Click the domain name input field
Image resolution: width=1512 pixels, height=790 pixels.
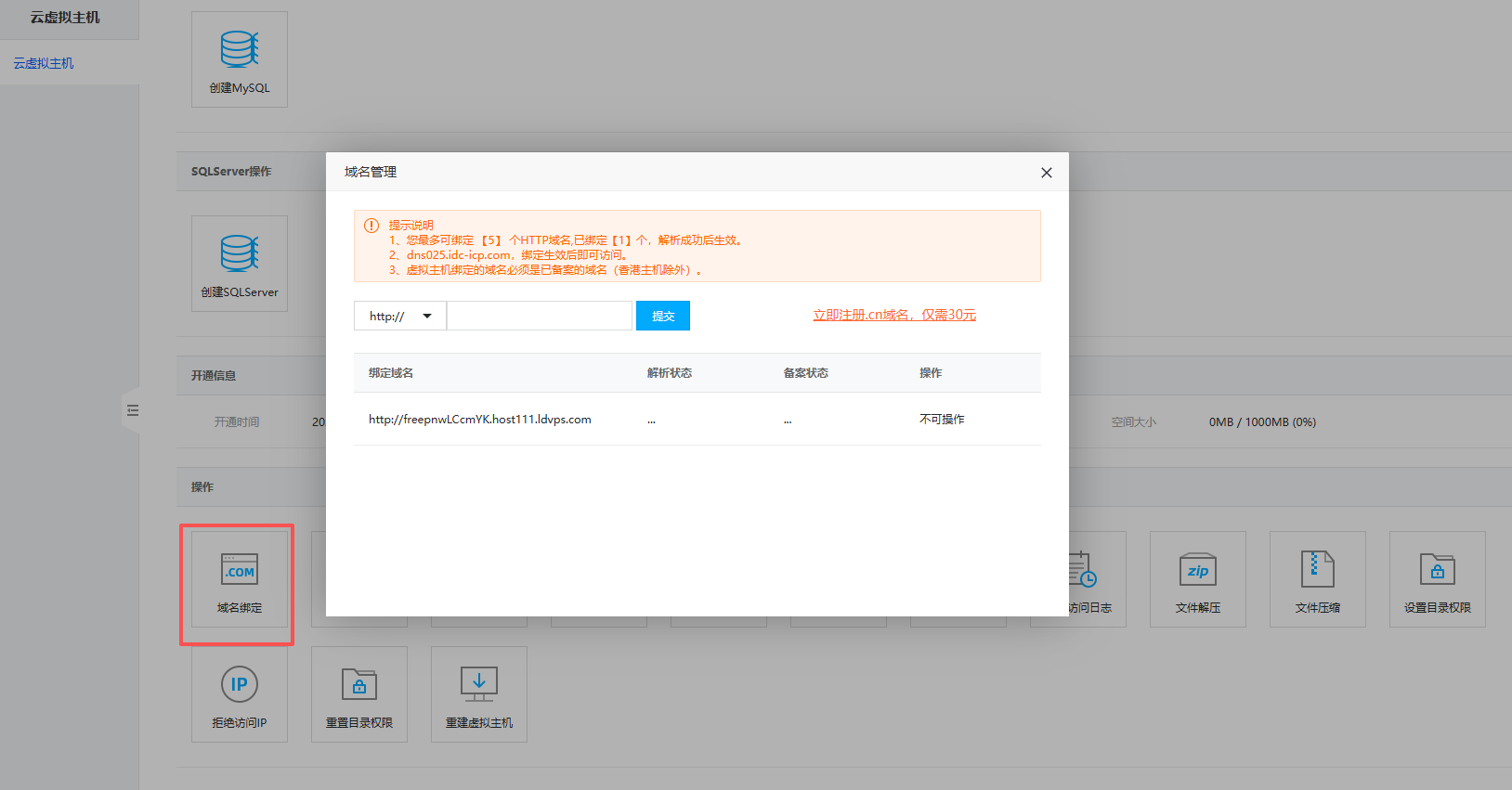(x=540, y=316)
